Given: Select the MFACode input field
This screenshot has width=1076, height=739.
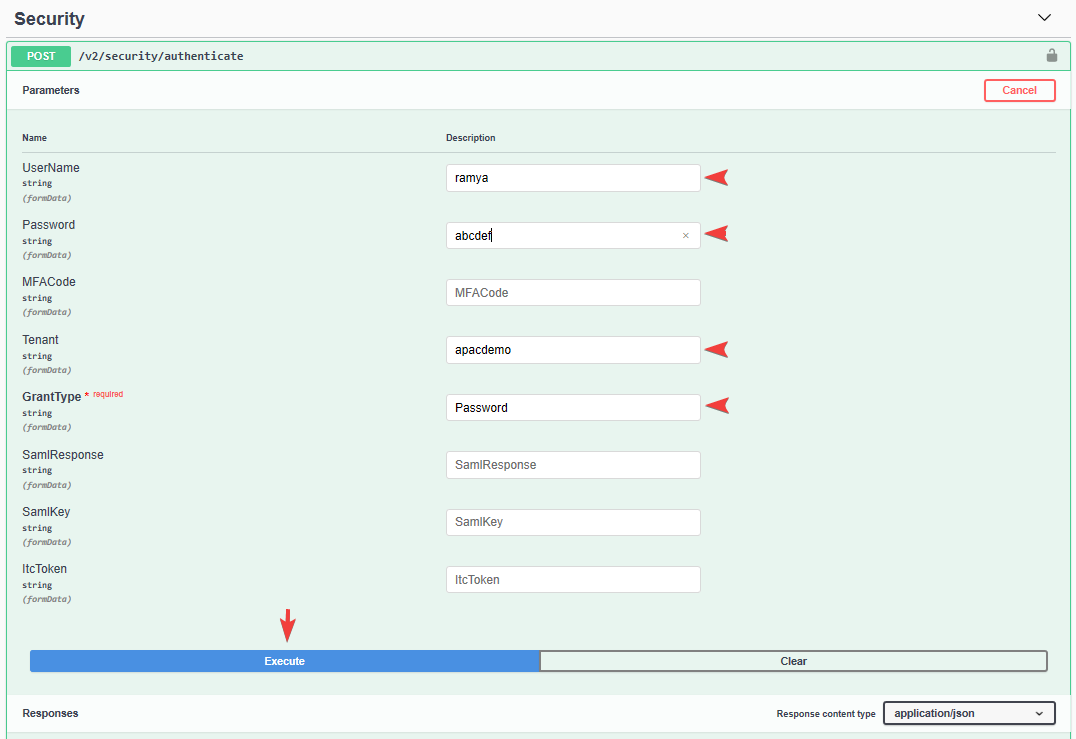Looking at the screenshot, I should (573, 292).
